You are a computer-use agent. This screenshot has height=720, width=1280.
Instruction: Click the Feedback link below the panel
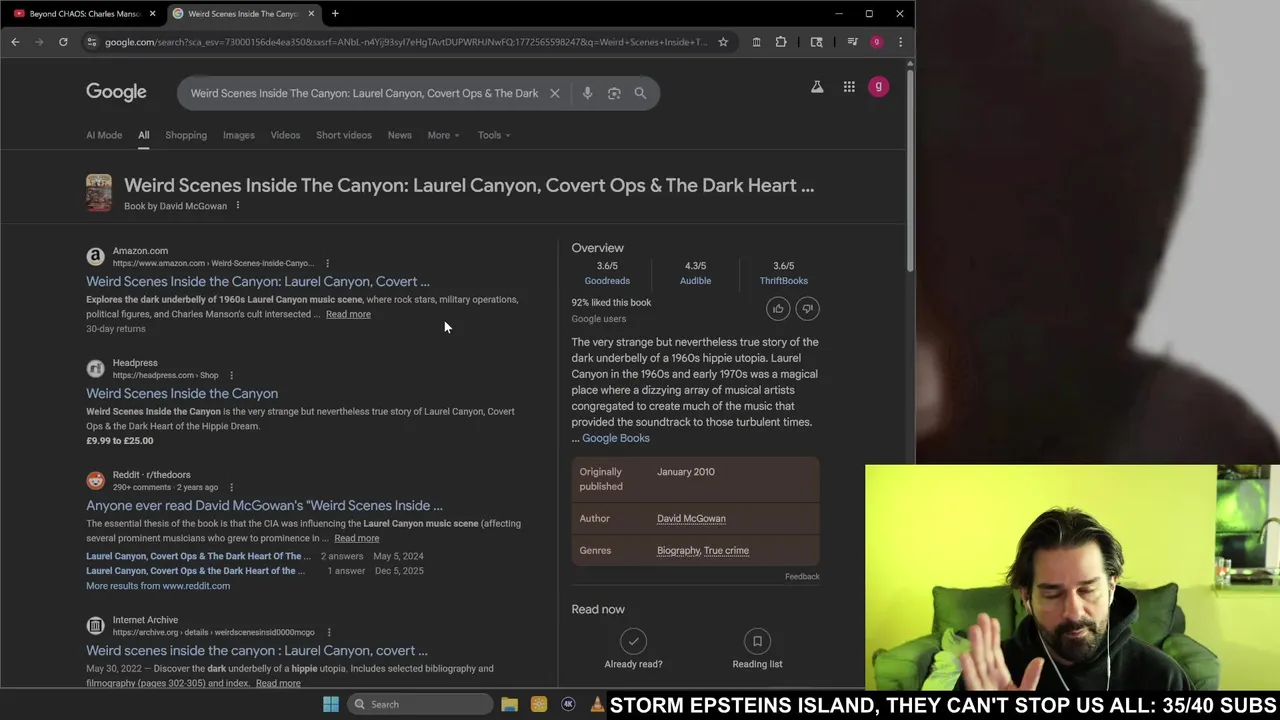tap(802, 576)
